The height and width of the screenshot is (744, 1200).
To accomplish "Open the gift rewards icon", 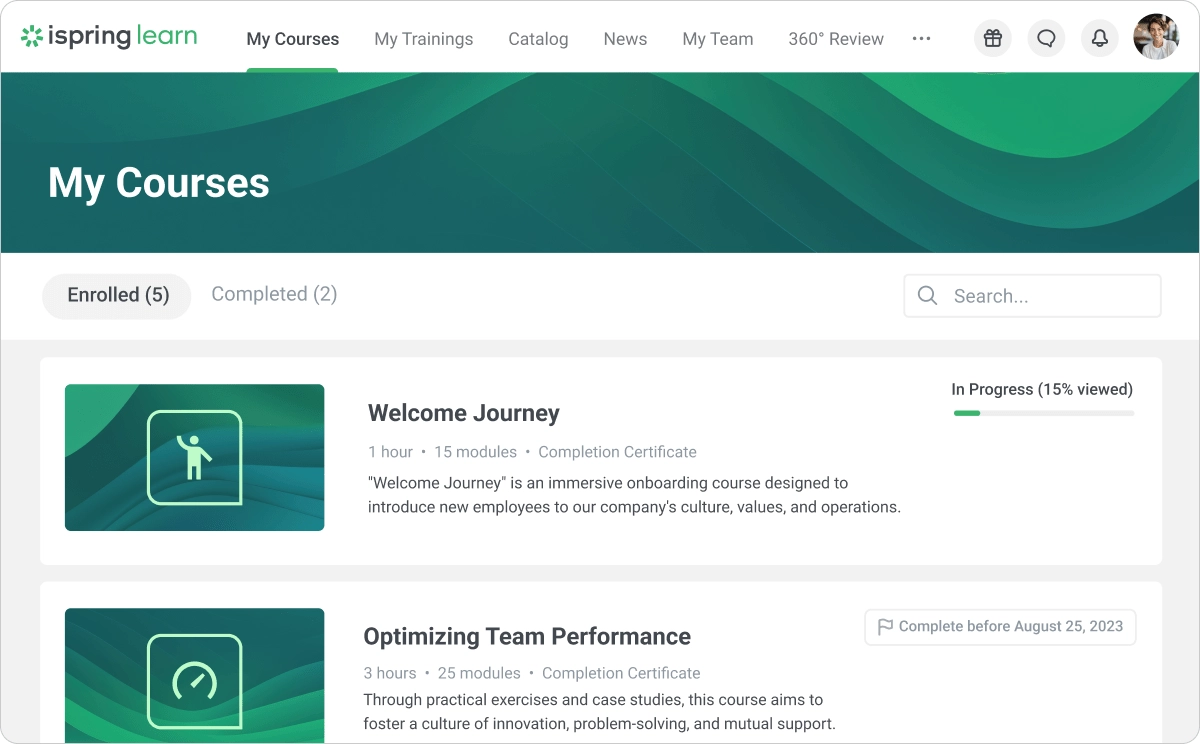I will click(992, 38).
